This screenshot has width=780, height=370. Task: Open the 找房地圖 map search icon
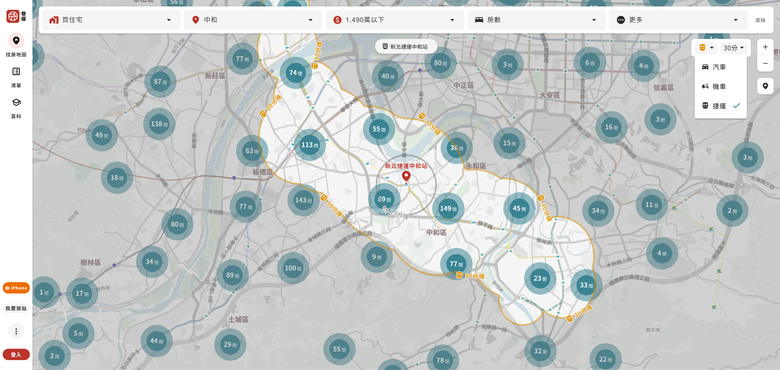(x=16, y=40)
